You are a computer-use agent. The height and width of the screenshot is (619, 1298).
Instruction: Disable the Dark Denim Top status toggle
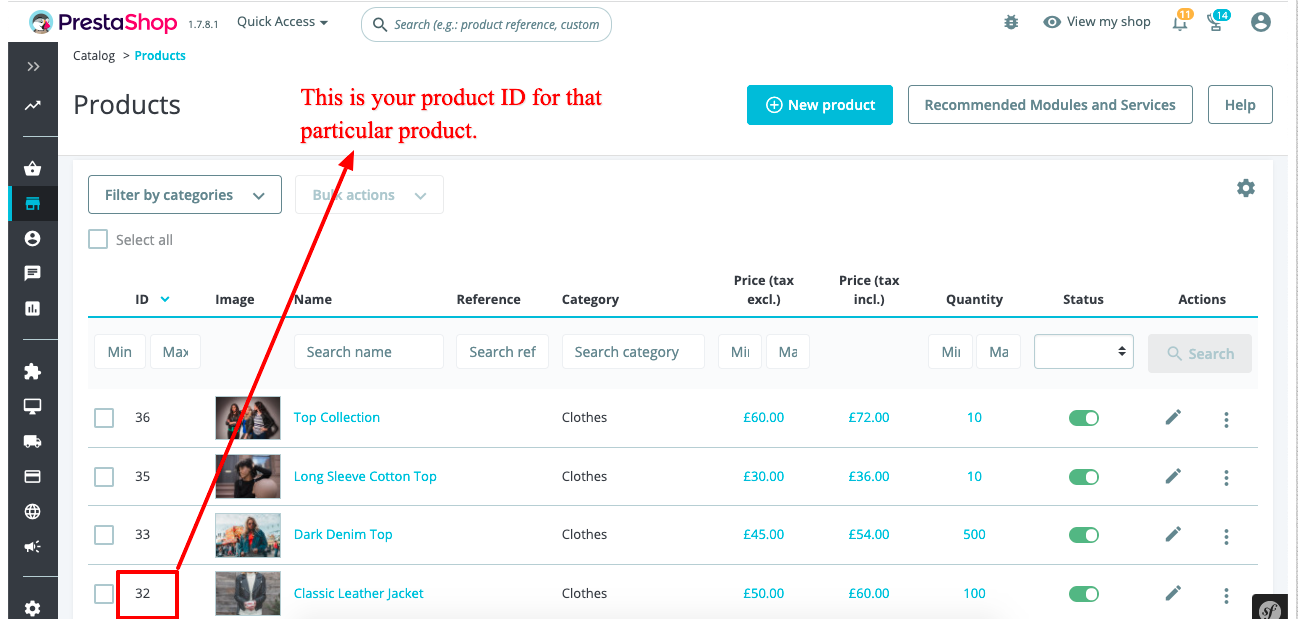pos(1083,535)
